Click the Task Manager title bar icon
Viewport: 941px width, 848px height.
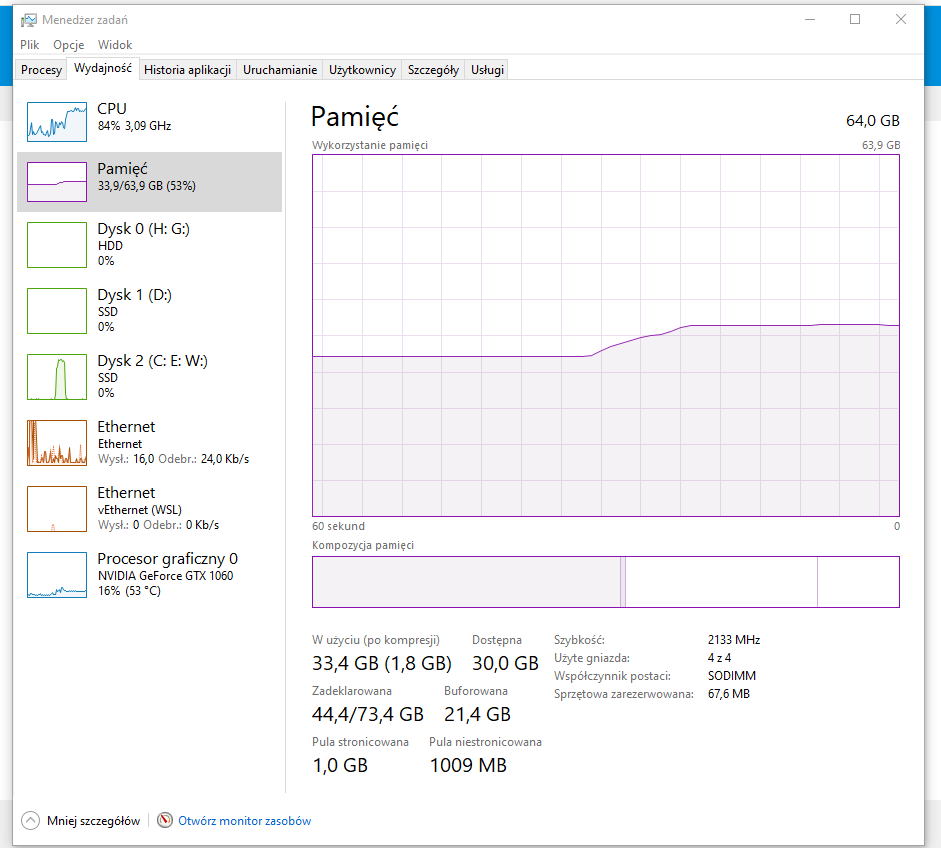[x=28, y=20]
